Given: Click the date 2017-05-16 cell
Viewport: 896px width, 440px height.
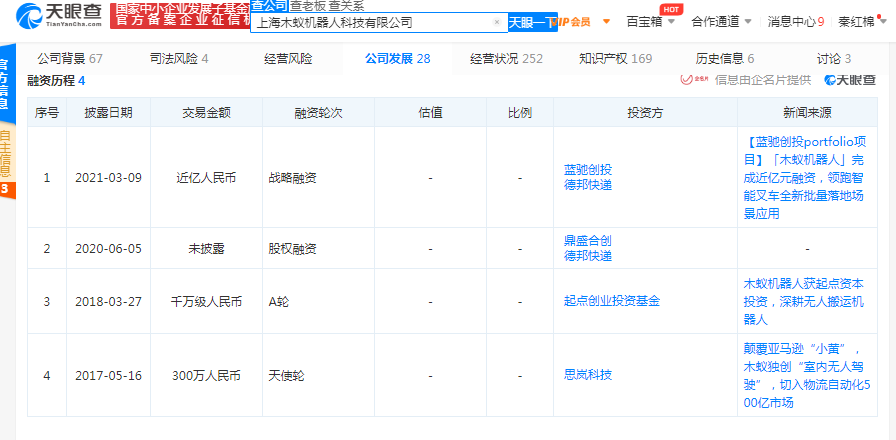Looking at the screenshot, I should click(109, 375).
